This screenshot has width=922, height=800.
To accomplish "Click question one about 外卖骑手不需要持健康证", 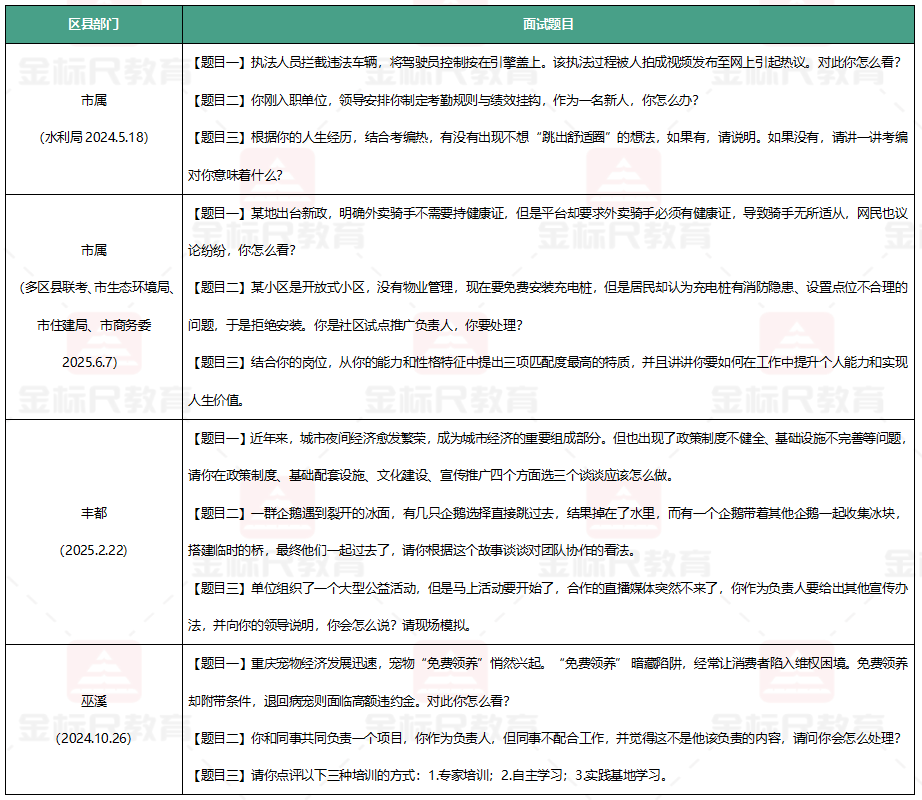I will (548, 213).
